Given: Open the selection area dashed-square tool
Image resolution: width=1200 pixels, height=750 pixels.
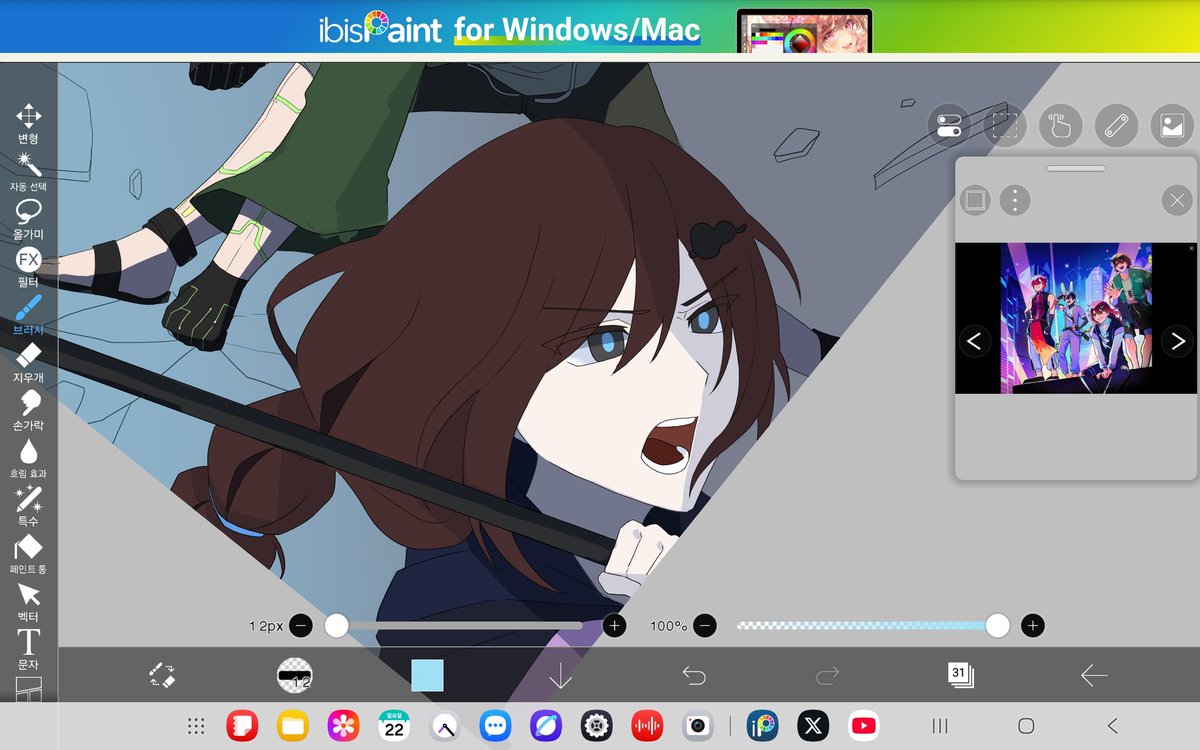Looking at the screenshot, I should pos(1005,125).
